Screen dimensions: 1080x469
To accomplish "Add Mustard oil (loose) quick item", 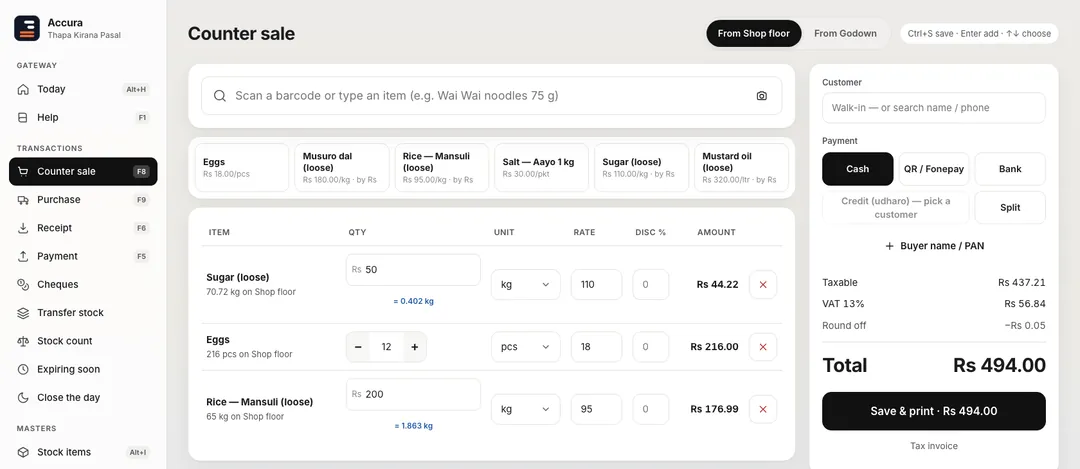I will (741, 167).
